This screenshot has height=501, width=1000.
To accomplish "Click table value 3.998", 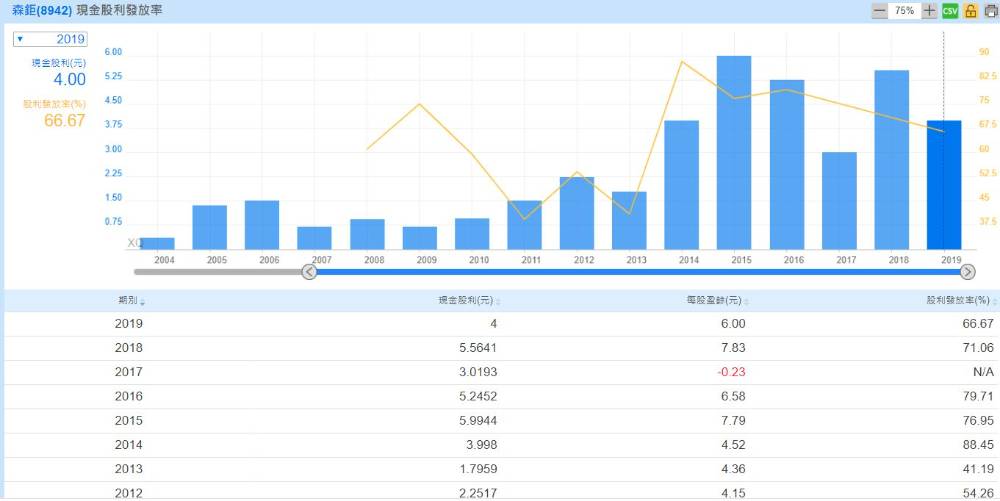I will 481,445.
